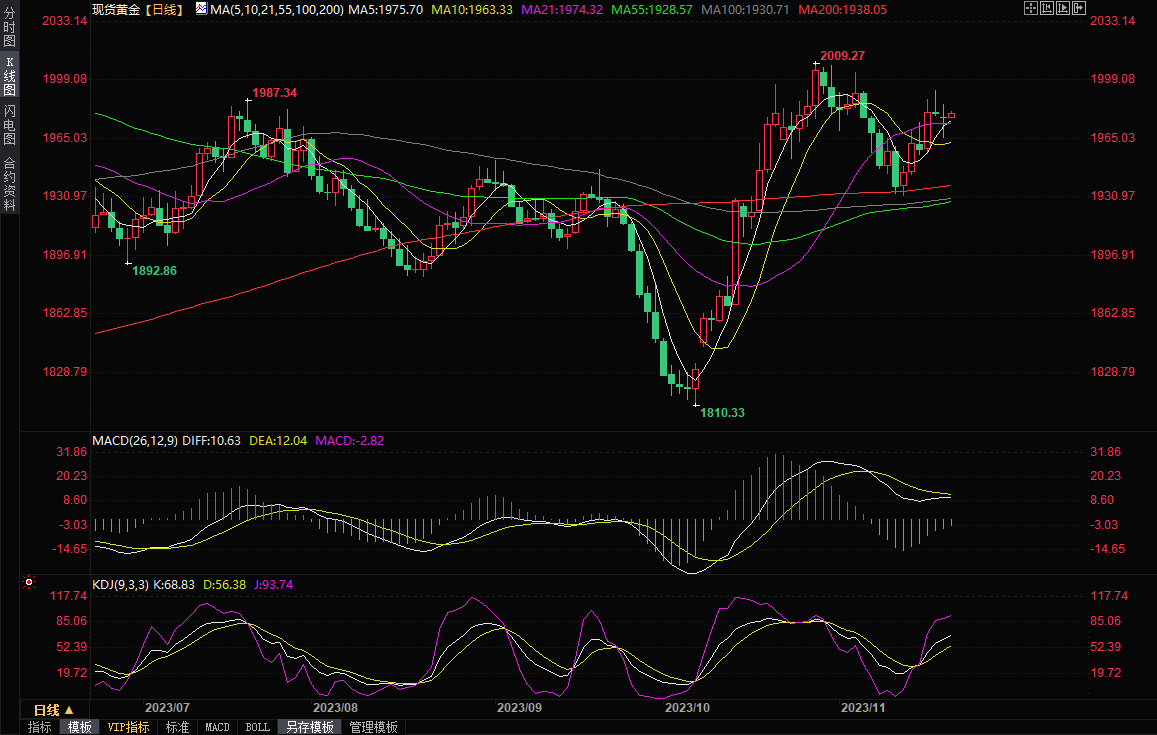Screen dimensions: 1157x735
Task: Click the jump-to-start chart axis icon
Action: tap(1048, 8)
